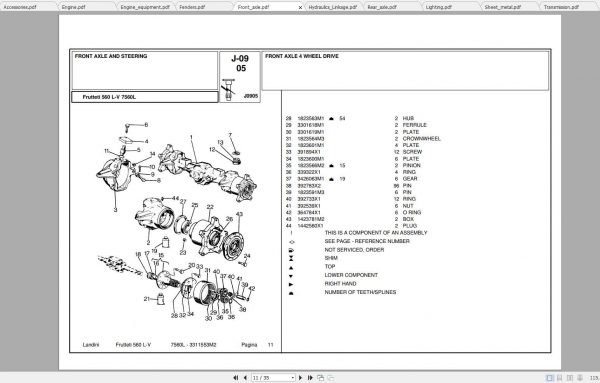The image size is (600, 383).
Task: Select continuous facing layout icon
Action: click(x=580, y=378)
